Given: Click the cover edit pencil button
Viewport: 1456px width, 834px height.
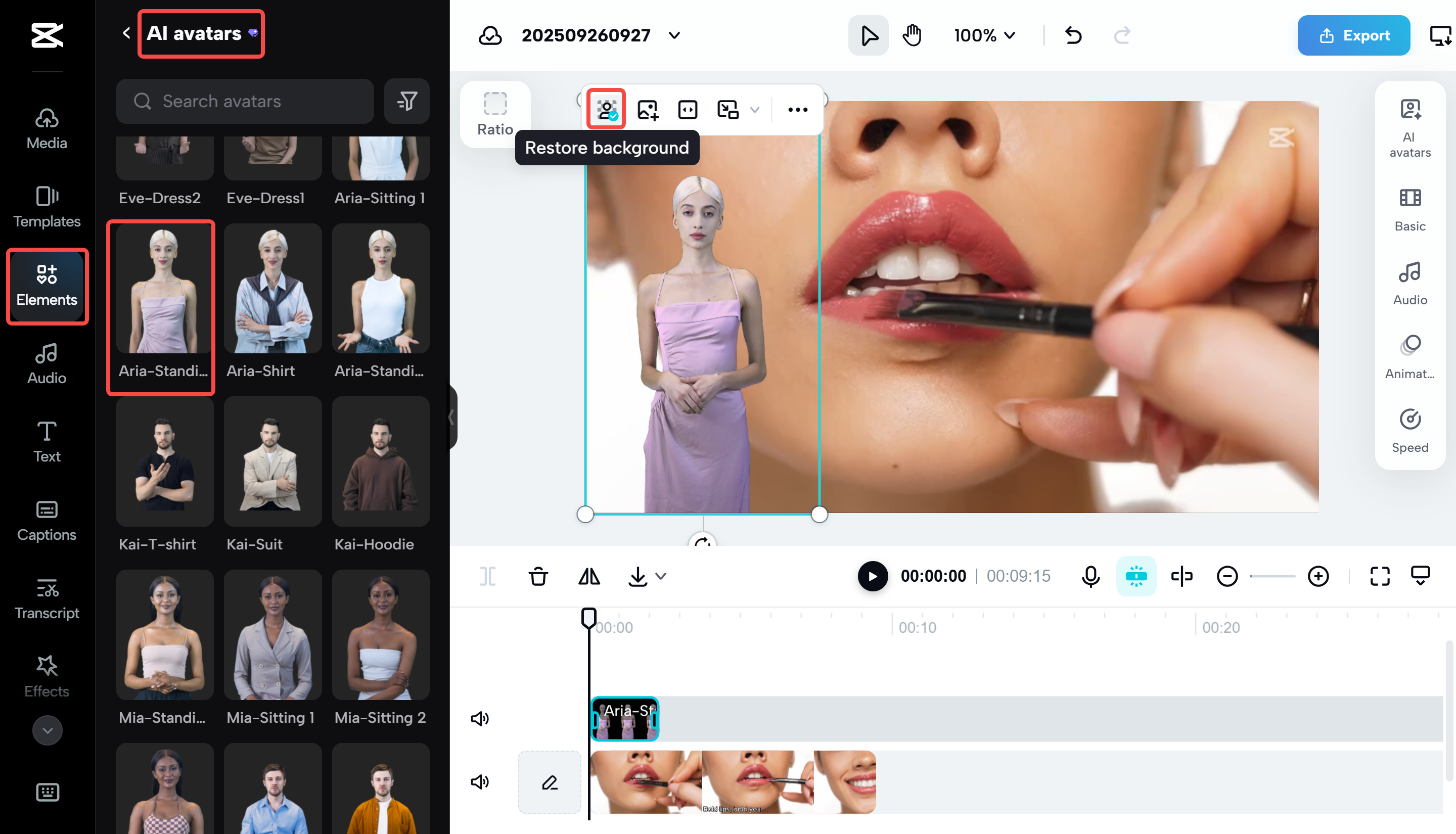Looking at the screenshot, I should click(x=550, y=782).
